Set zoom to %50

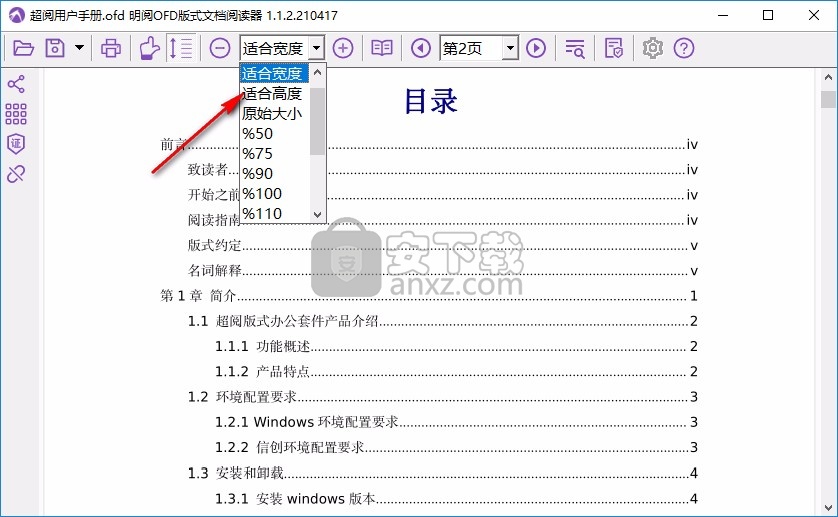pos(274,134)
